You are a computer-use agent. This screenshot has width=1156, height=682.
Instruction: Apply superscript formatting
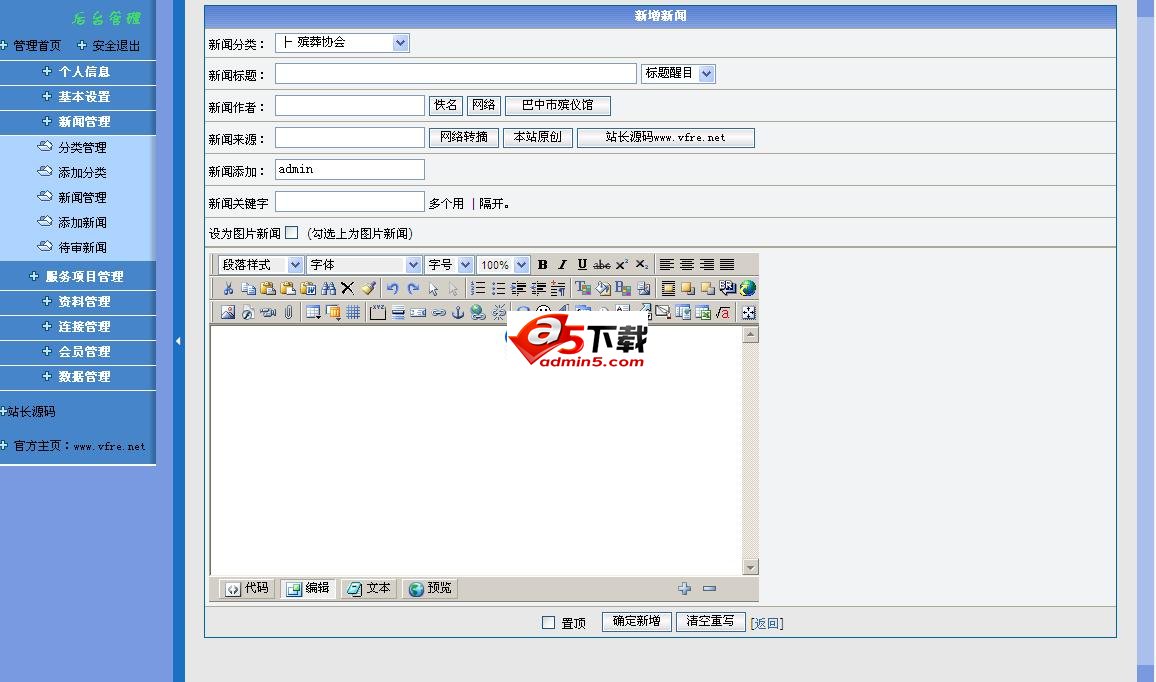[x=621, y=265]
